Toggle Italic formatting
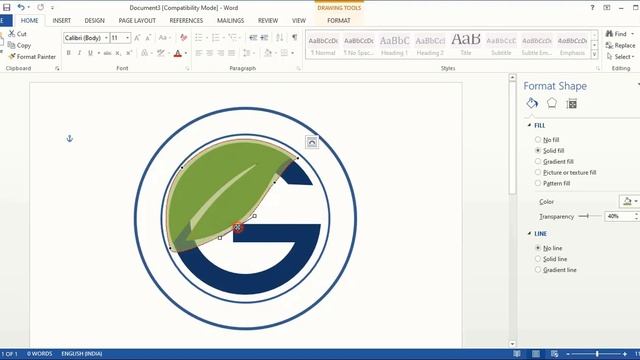The width and height of the screenshot is (640, 360). point(79,53)
